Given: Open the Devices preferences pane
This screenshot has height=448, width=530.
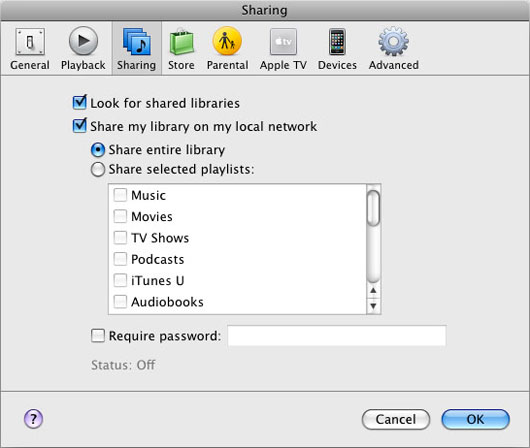Looking at the screenshot, I should pyautogui.click(x=337, y=49).
